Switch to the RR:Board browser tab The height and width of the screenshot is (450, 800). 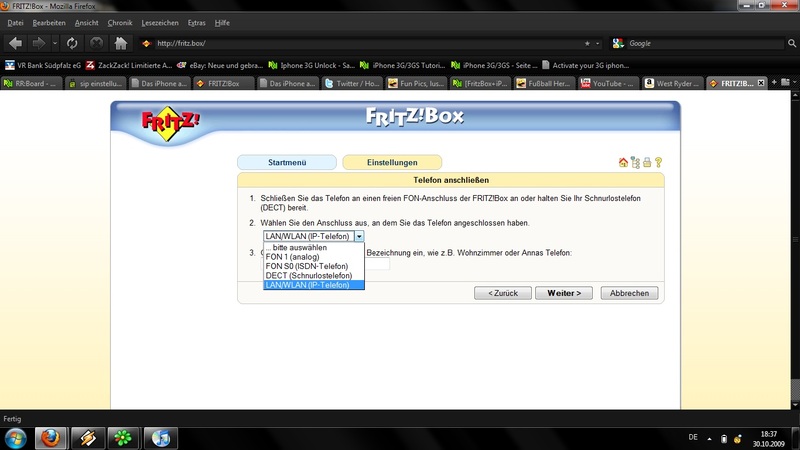pos(32,83)
